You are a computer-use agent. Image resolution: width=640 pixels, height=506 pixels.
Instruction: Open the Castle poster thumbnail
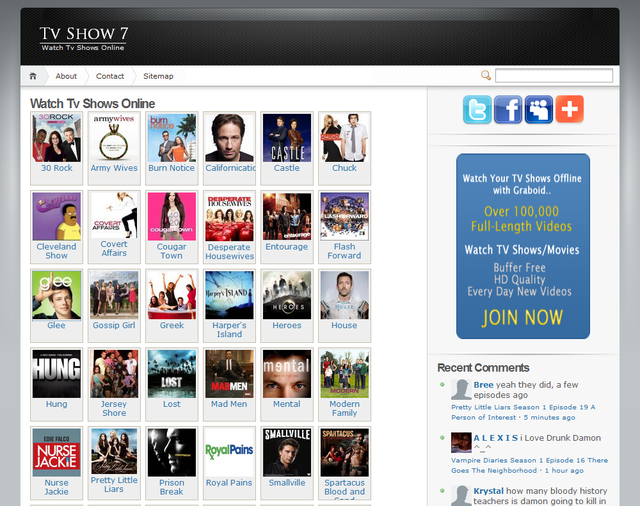[287, 138]
